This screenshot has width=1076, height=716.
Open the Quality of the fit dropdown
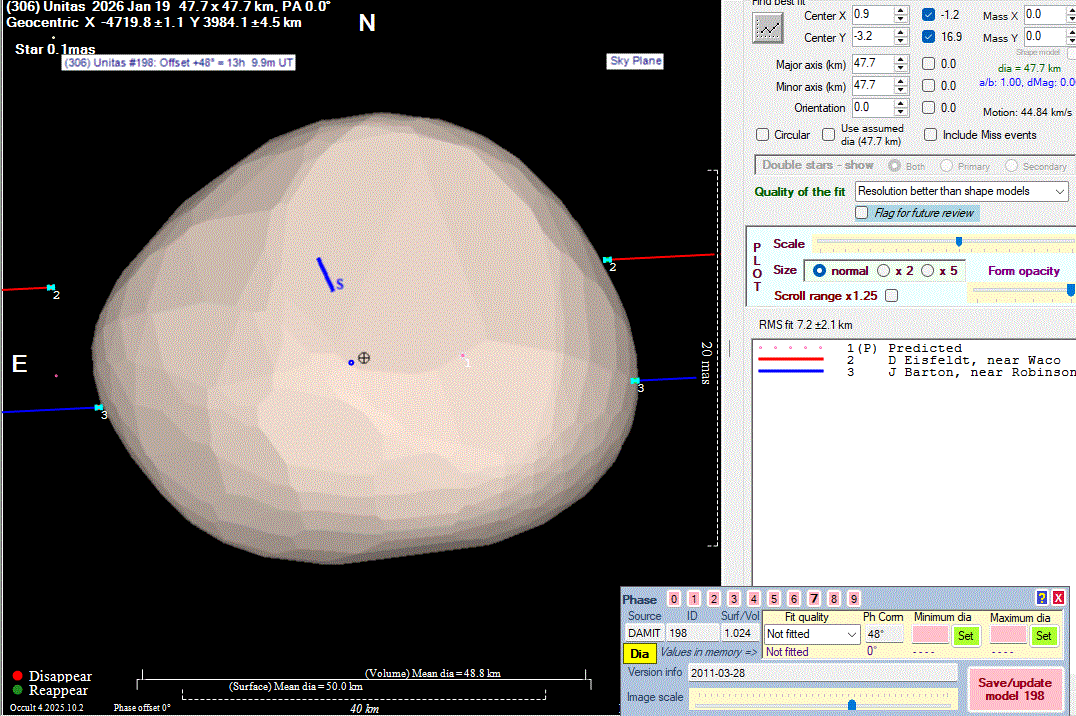tap(961, 191)
